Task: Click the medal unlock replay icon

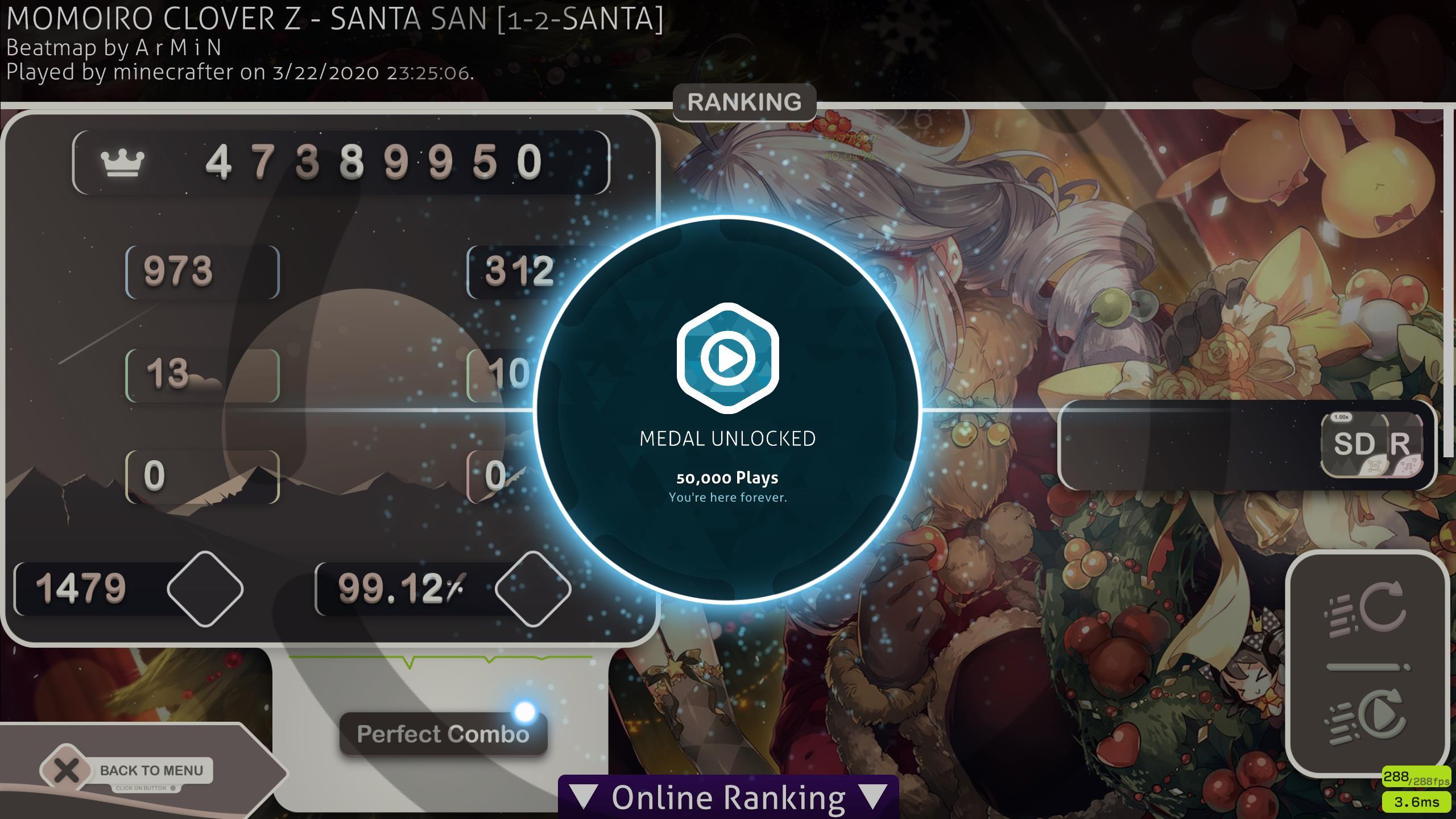Action: pos(728,358)
